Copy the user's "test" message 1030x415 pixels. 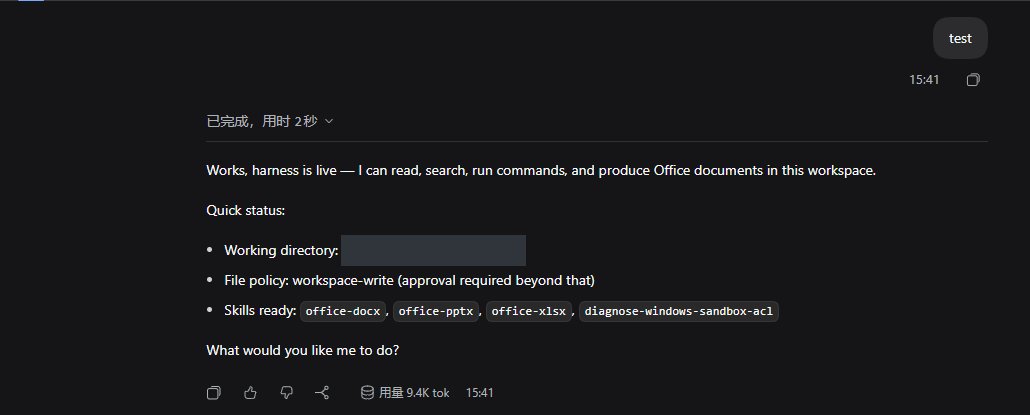(x=973, y=80)
